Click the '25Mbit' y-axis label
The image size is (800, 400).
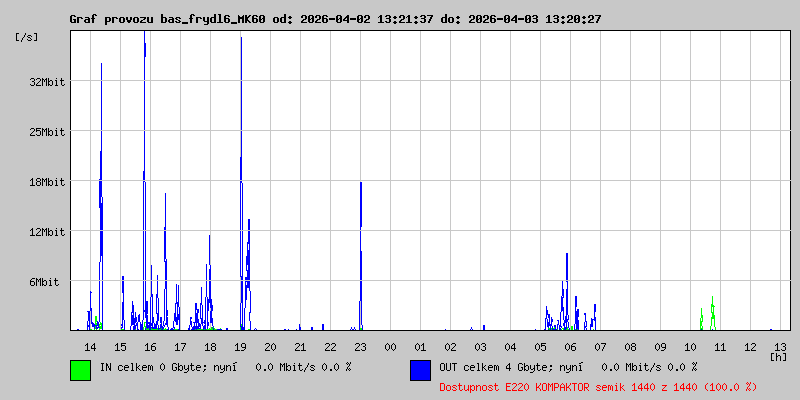pyautogui.click(x=47, y=132)
